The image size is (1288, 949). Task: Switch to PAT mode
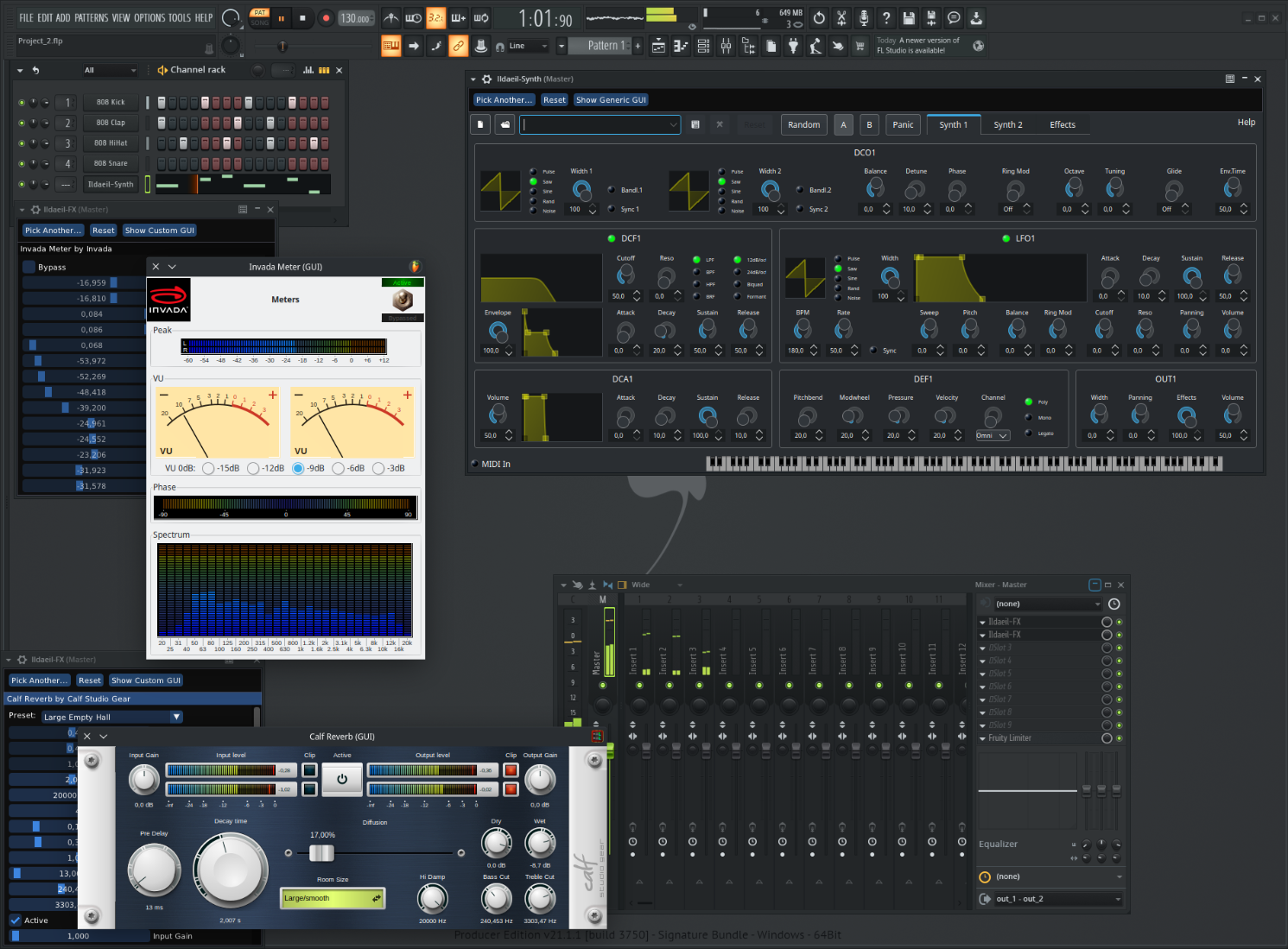[x=259, y=13]
